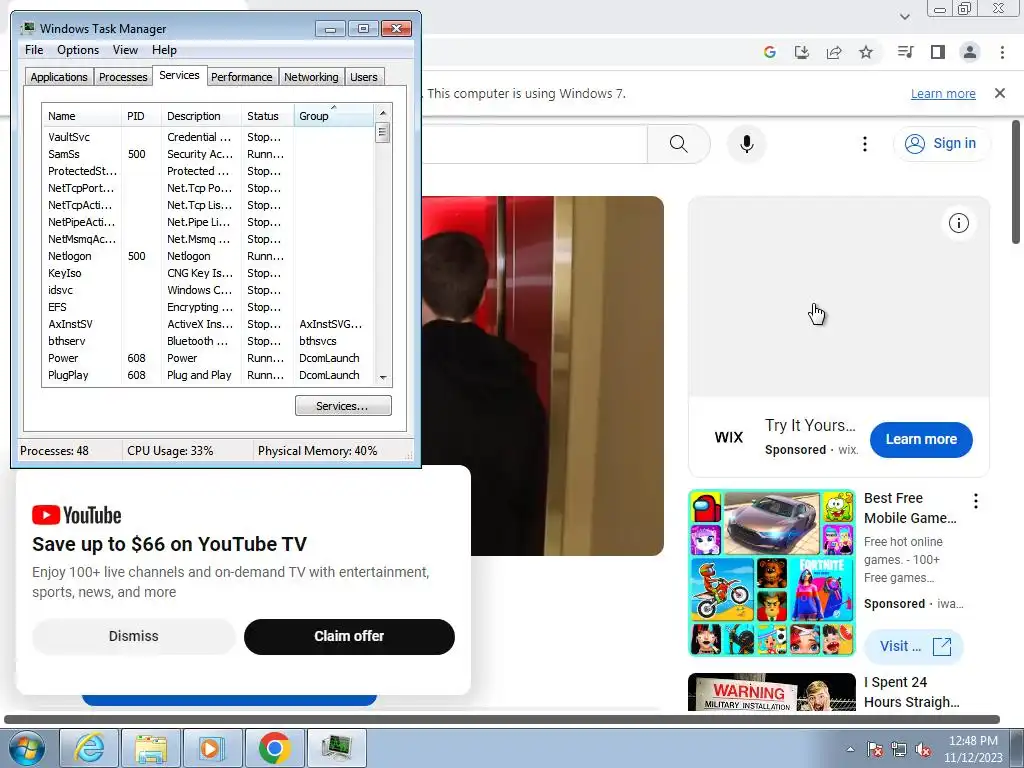The image size is (1024, 768).
Task: Click the volume tray icon
Action: [923, 749]
